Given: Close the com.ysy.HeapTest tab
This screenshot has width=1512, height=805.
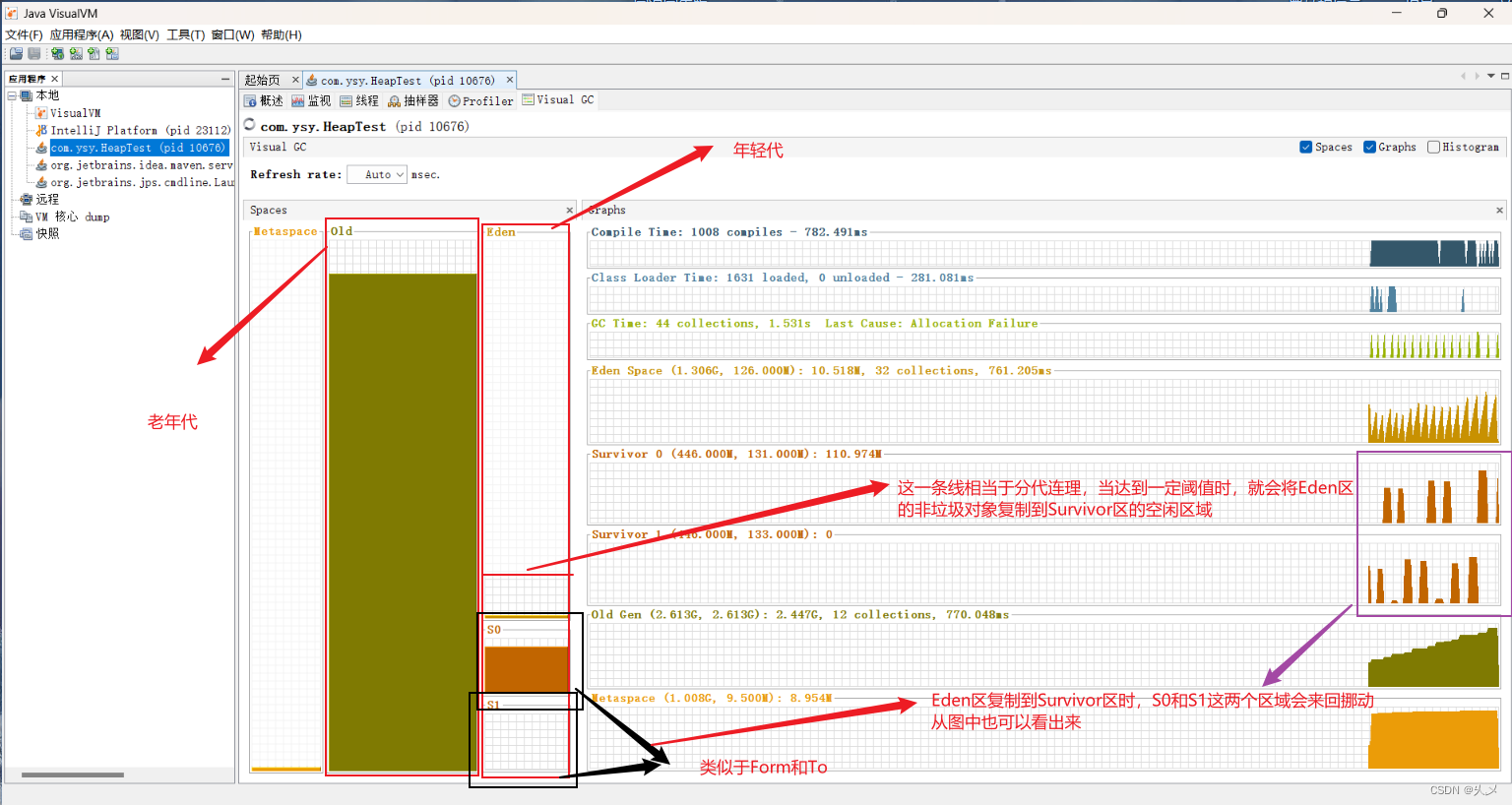Looking at the screenshot, I should (510, 80).
